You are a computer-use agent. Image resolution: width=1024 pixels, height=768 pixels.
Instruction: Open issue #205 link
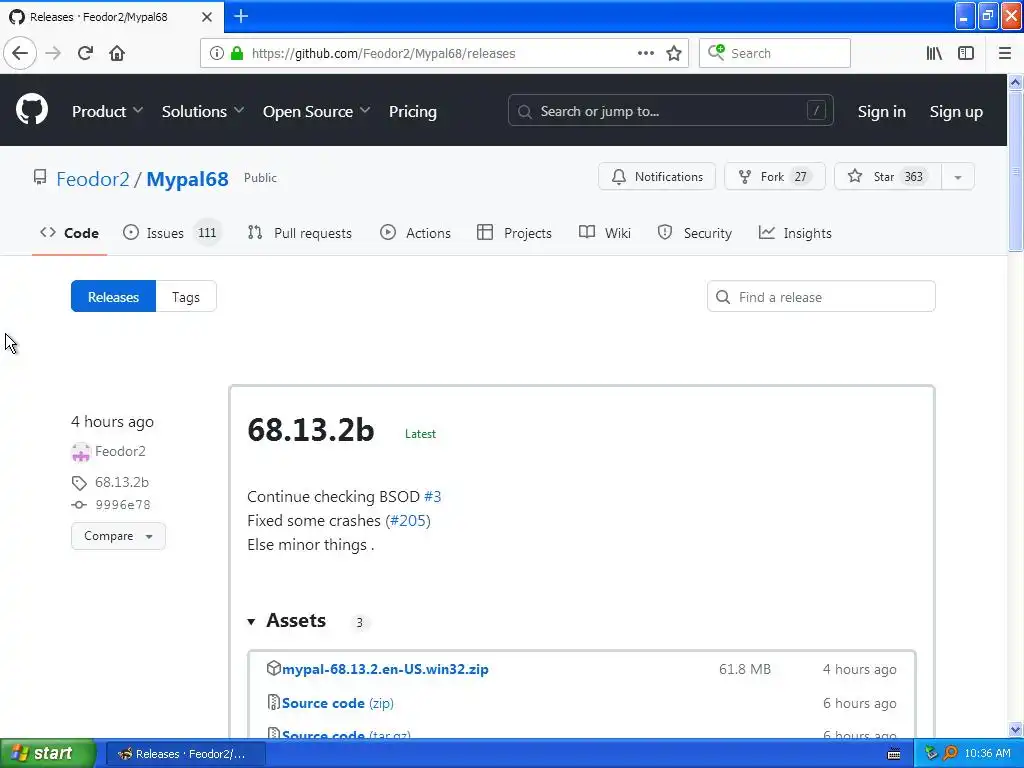coord(409,521)
